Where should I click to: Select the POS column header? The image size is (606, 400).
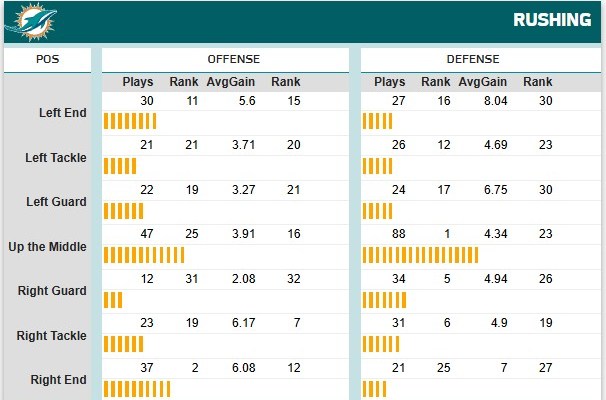[47, 59]
